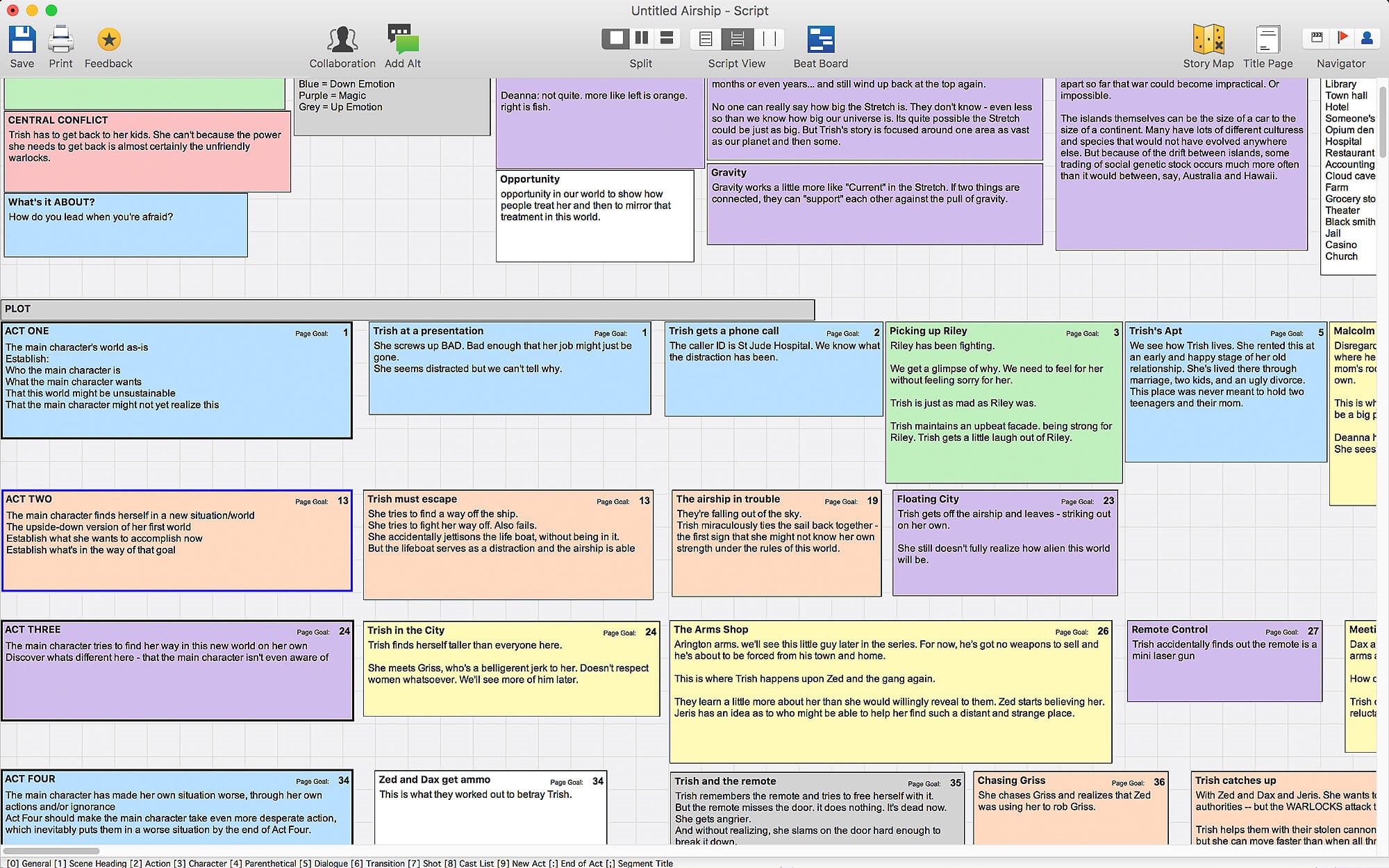Open Feedback with the star icon
The image size is (1389, 868).
click(108, 40)
